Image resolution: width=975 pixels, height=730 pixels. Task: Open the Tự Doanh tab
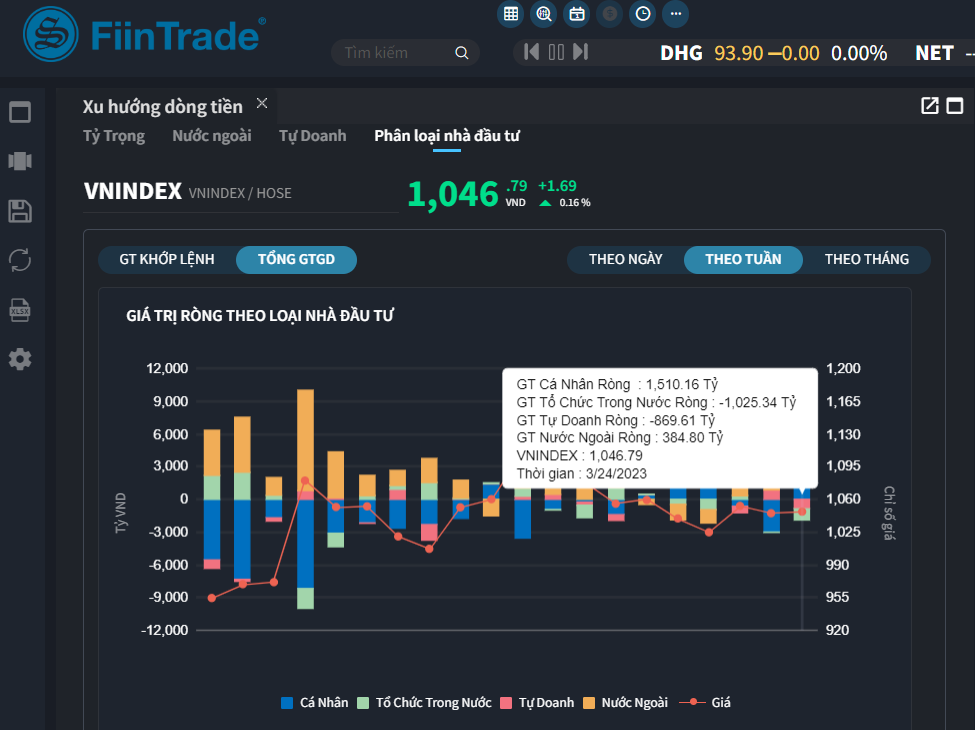[x=312, y=136]
